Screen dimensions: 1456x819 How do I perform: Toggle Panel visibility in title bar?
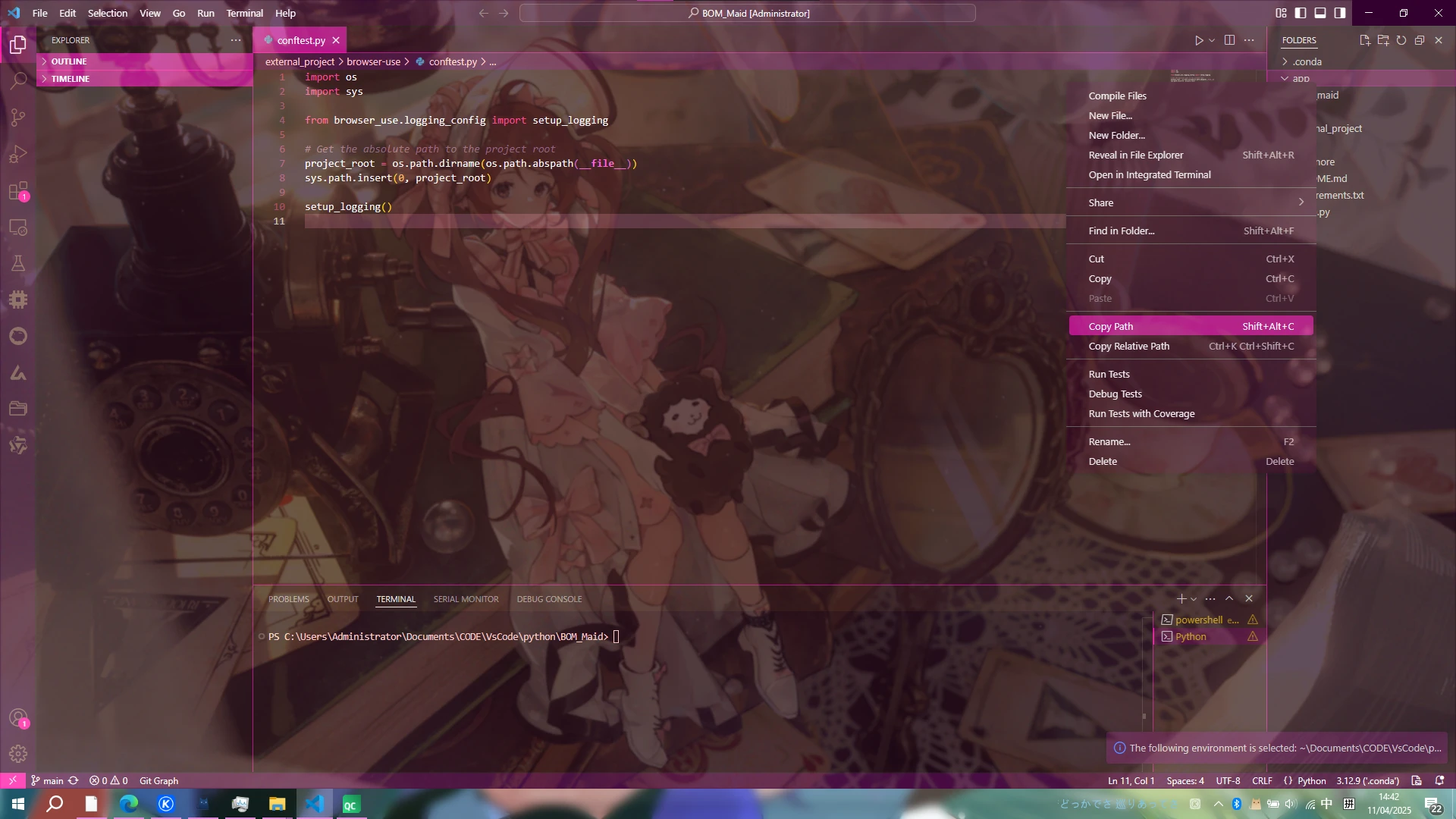(x=1320, y=13)
